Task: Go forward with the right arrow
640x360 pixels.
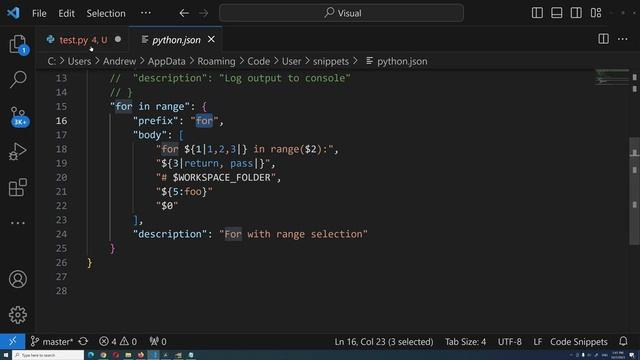Action: 203,13
